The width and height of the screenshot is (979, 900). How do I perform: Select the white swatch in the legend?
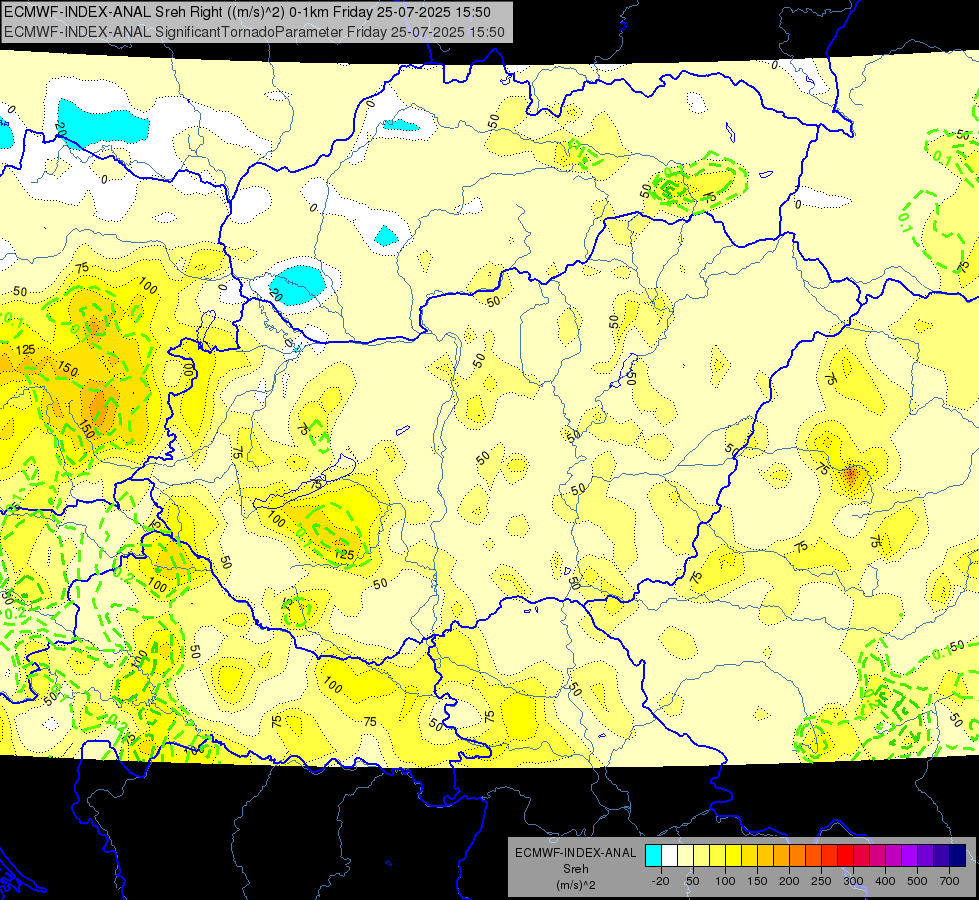point(669,855)
